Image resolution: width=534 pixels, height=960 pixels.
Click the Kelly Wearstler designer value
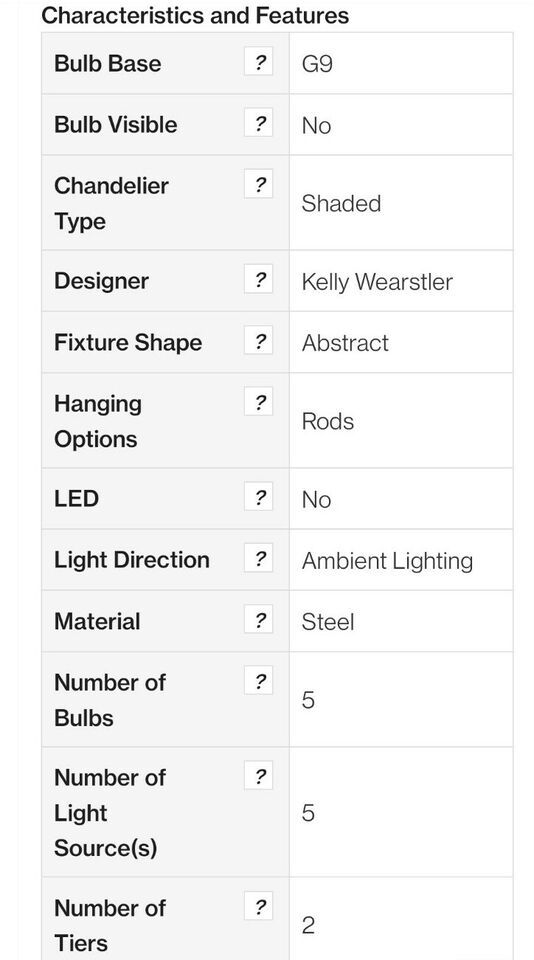tap(377, 282)
